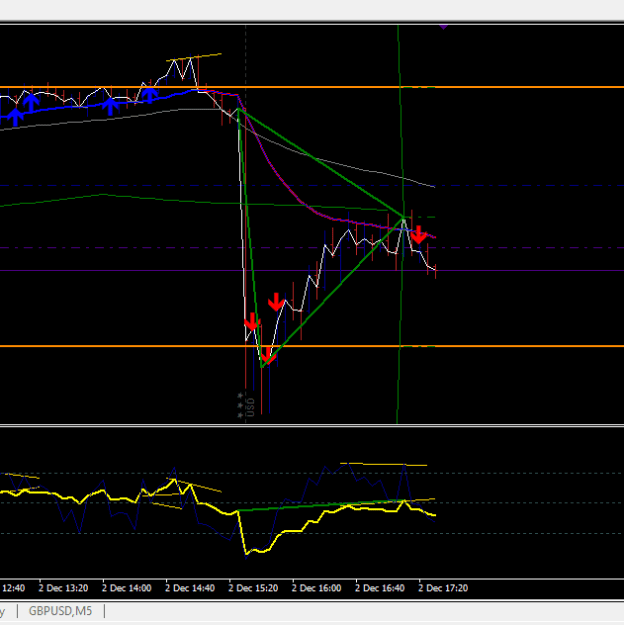Select green trendline in the indicator subwindow
The image size is (624, 625).
319,506
